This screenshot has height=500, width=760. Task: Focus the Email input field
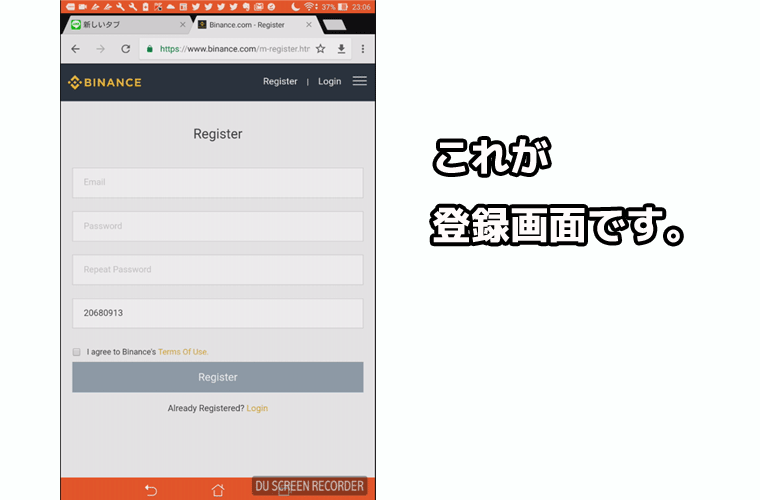pos(218,183)
